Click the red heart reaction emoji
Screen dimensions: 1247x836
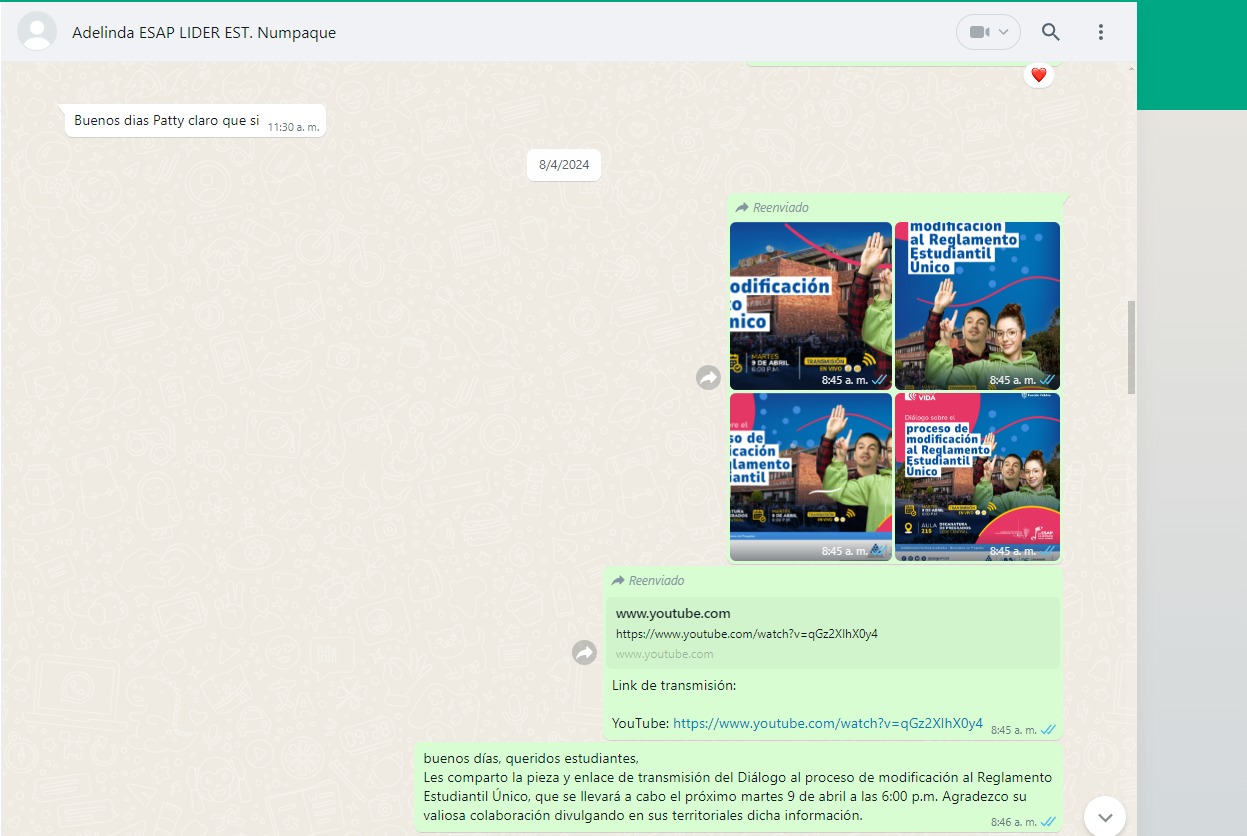point(1038,75)
